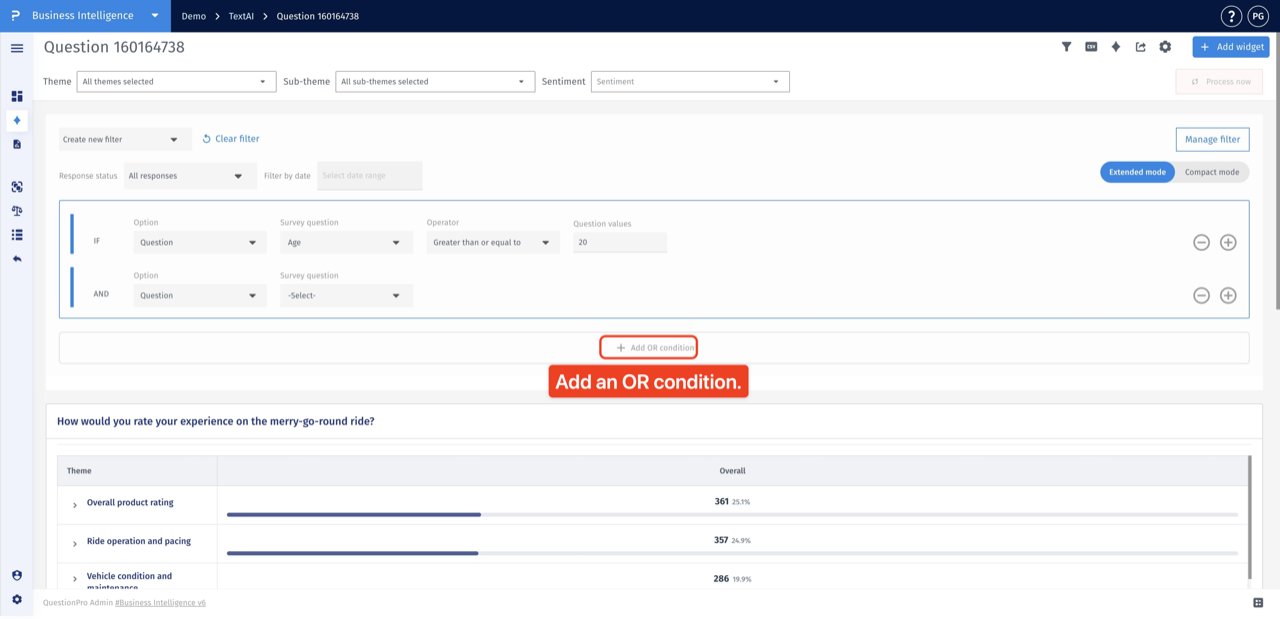Click Question 160164738 in the breadcrumb
1280x619 pixels.
(x=318, y=16)
